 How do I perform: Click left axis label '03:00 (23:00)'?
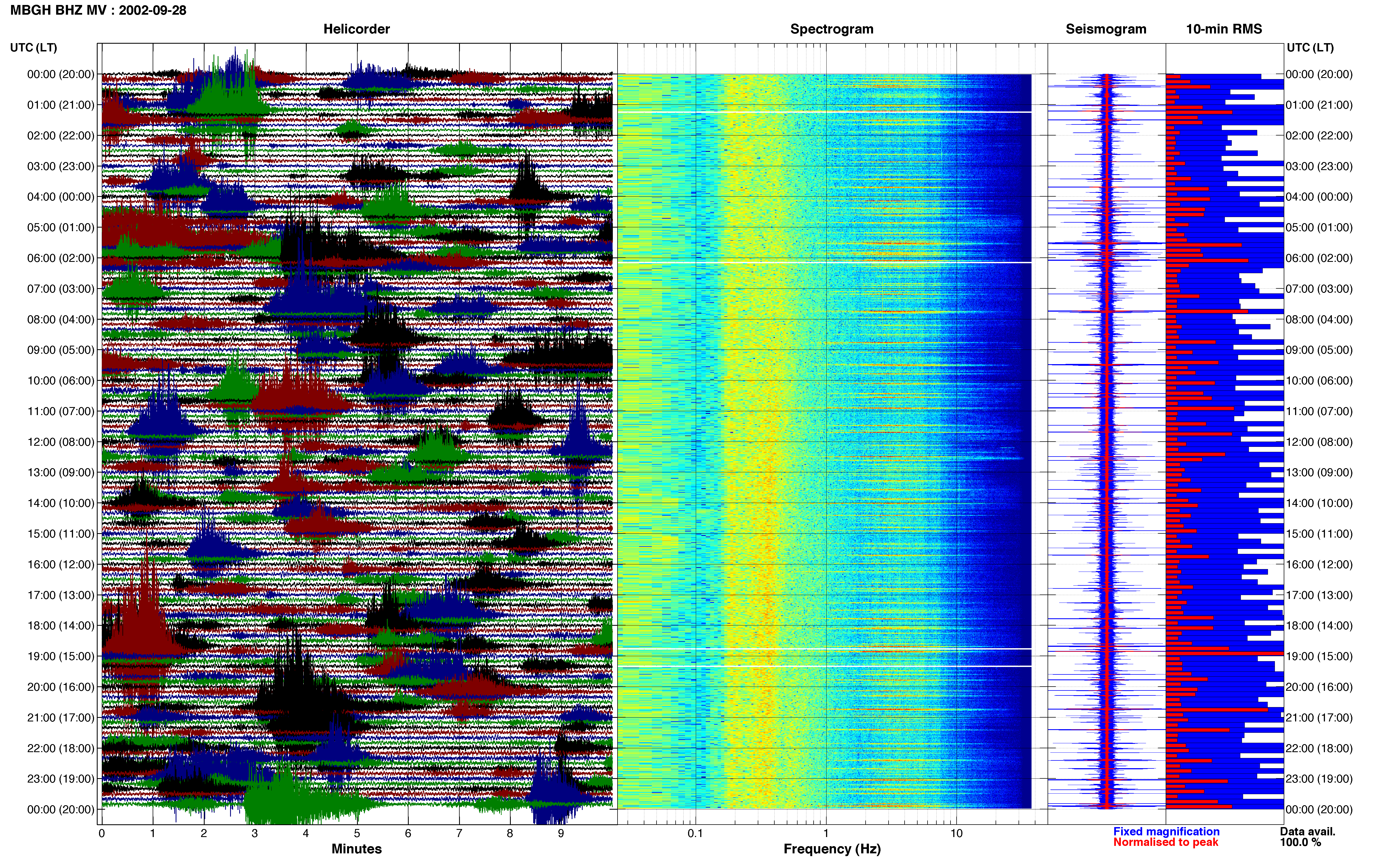61,166
